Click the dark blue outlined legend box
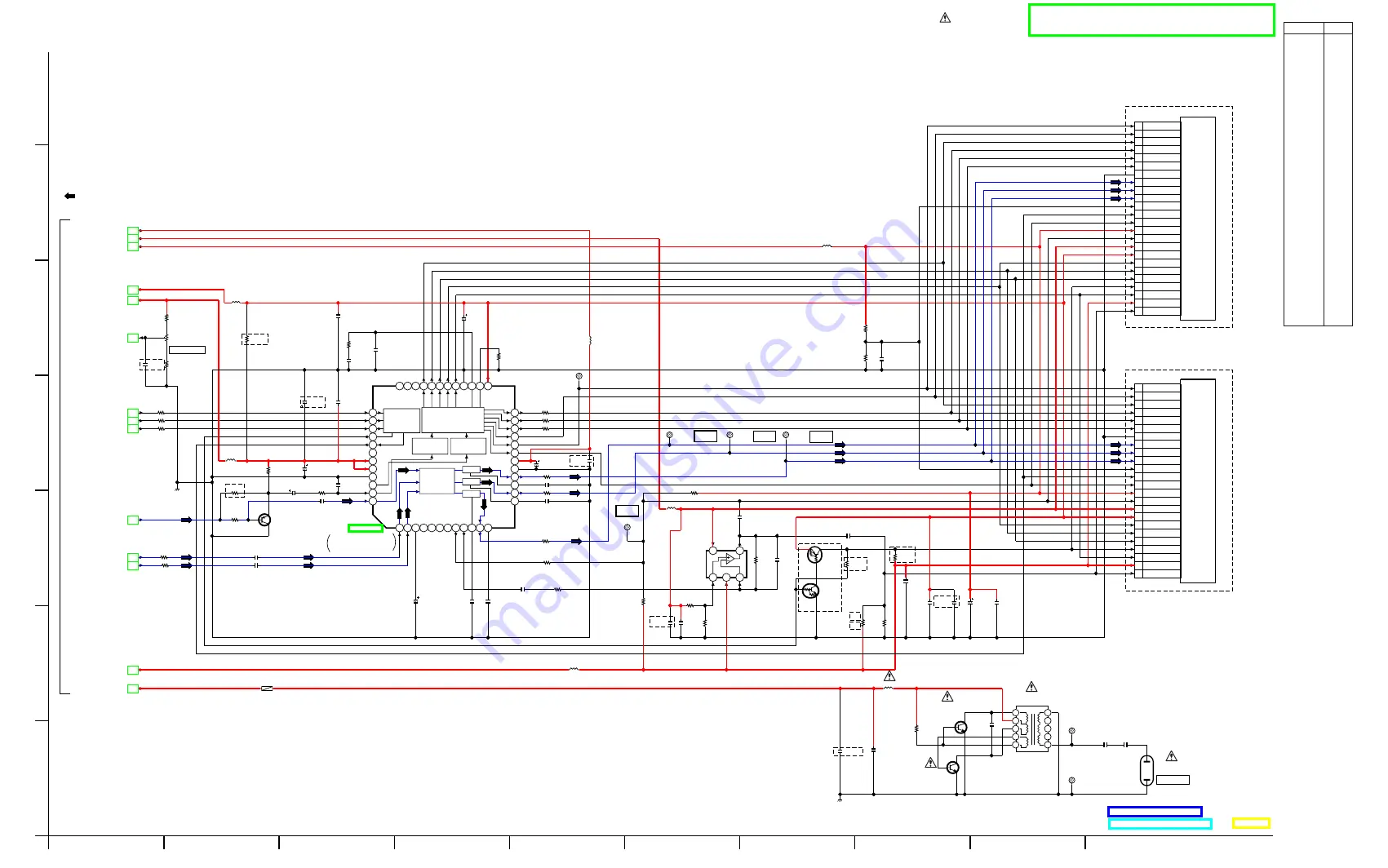This screenshot has height=868, width=1388. 1155,812
